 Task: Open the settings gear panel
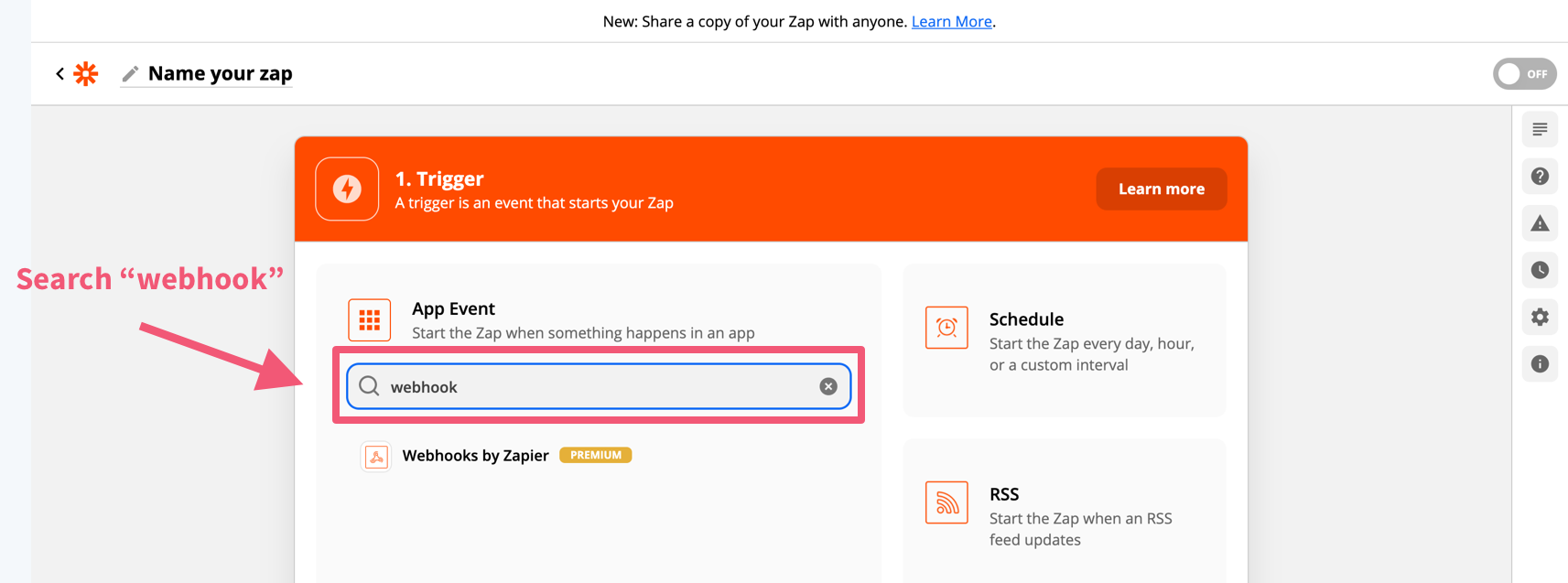1540,317
